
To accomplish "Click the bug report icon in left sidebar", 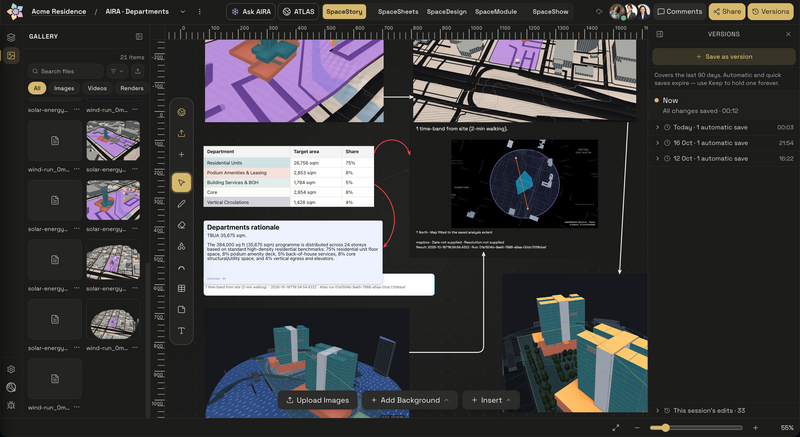I will pyautogui.click(x=11, y=405).
